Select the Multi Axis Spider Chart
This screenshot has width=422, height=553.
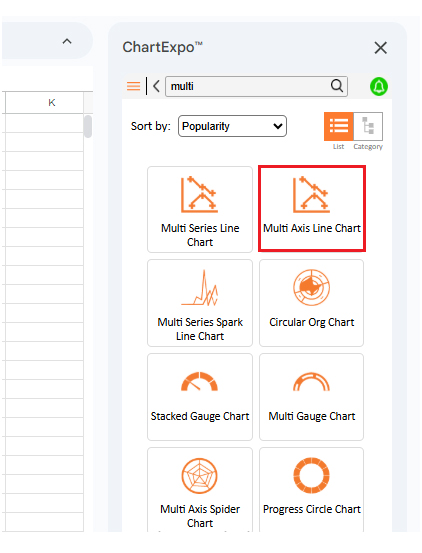pos(200,490)
